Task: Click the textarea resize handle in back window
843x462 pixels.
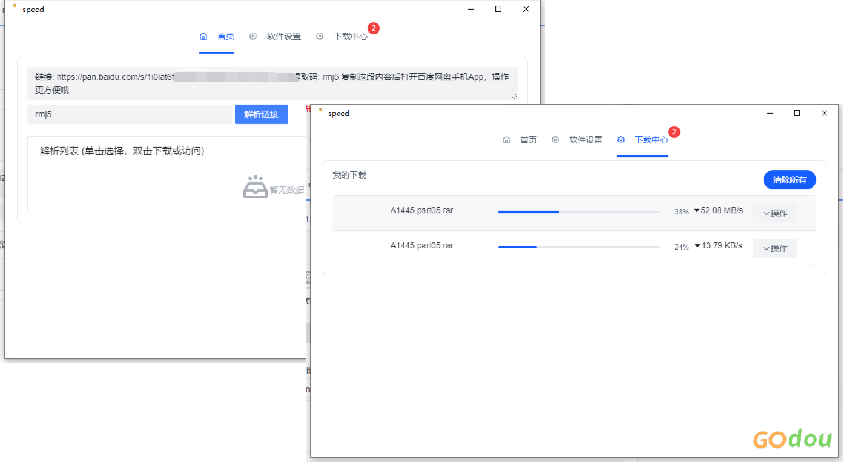Action: tap(514, 96)
